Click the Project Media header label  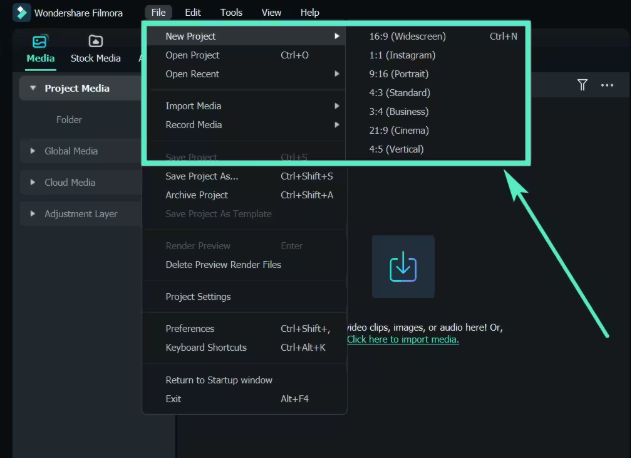pos(77,88)
